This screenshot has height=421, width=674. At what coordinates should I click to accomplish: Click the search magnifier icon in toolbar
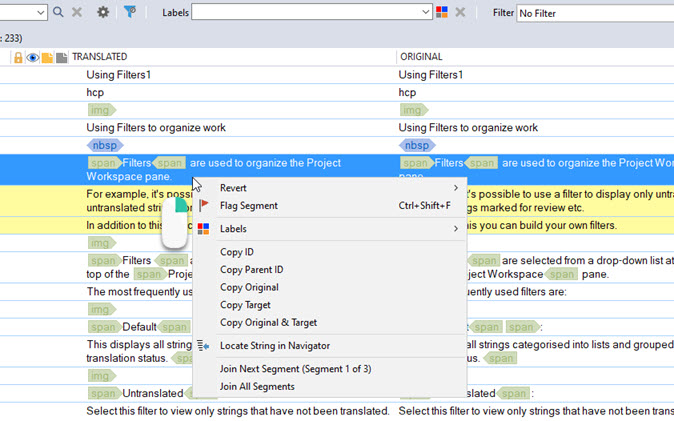(58, 12)
